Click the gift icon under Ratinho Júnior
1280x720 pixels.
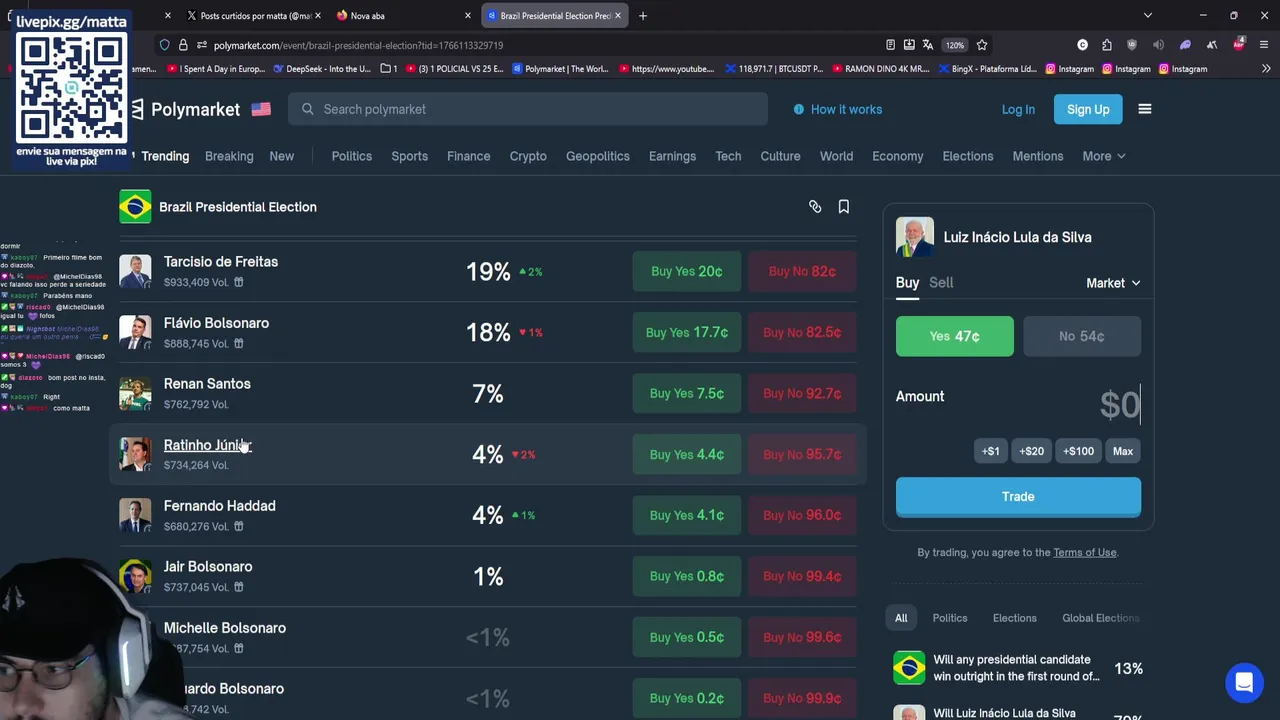click(x=238, y=465)
